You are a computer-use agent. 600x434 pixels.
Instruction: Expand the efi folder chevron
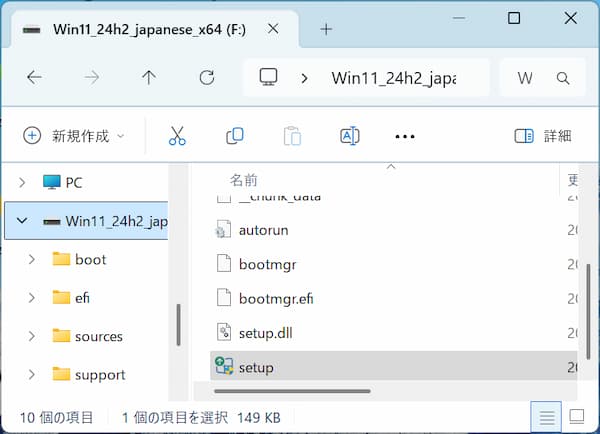[x=32, y=298]
